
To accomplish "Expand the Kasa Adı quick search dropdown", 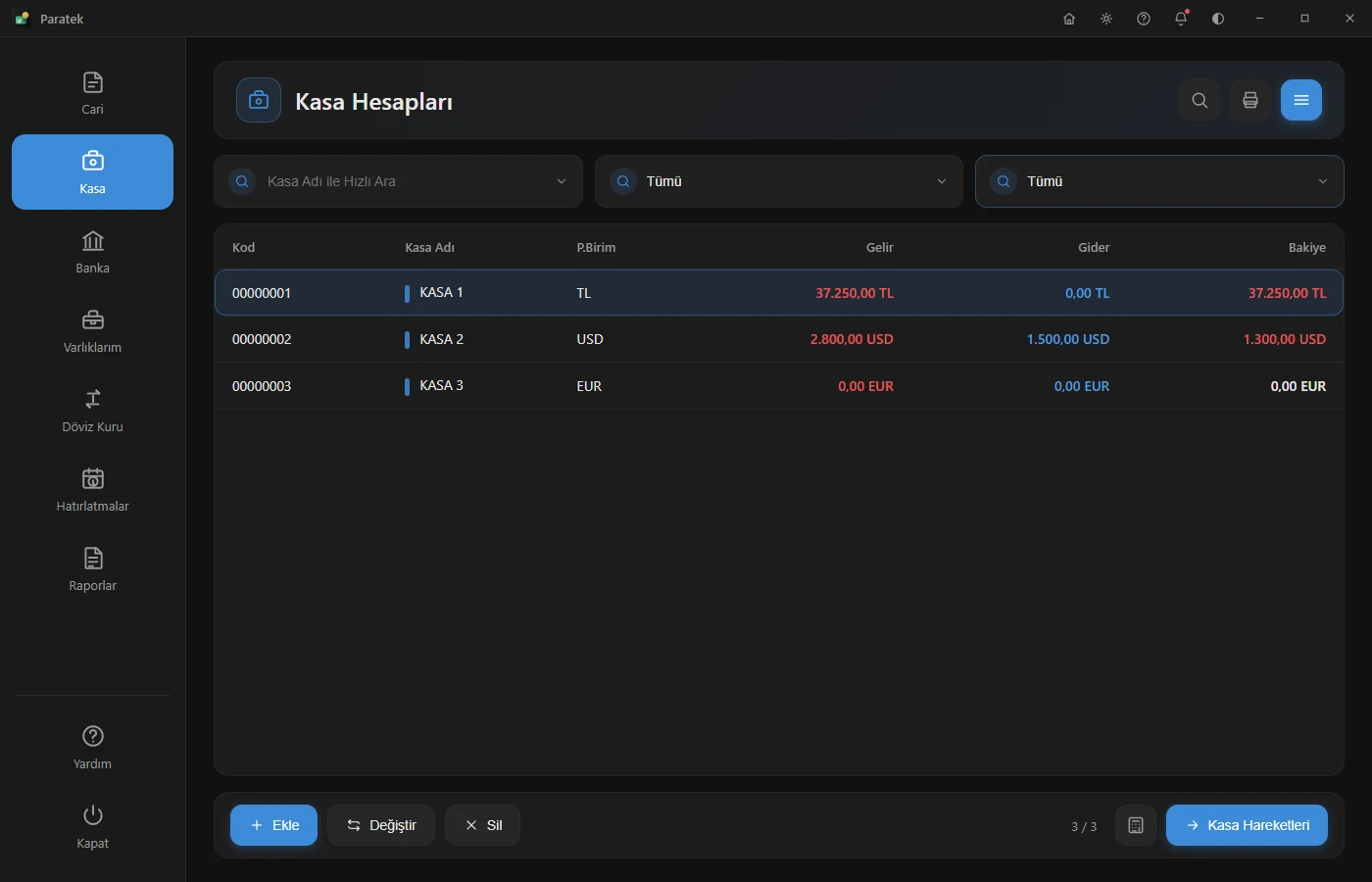I will 562,181.
